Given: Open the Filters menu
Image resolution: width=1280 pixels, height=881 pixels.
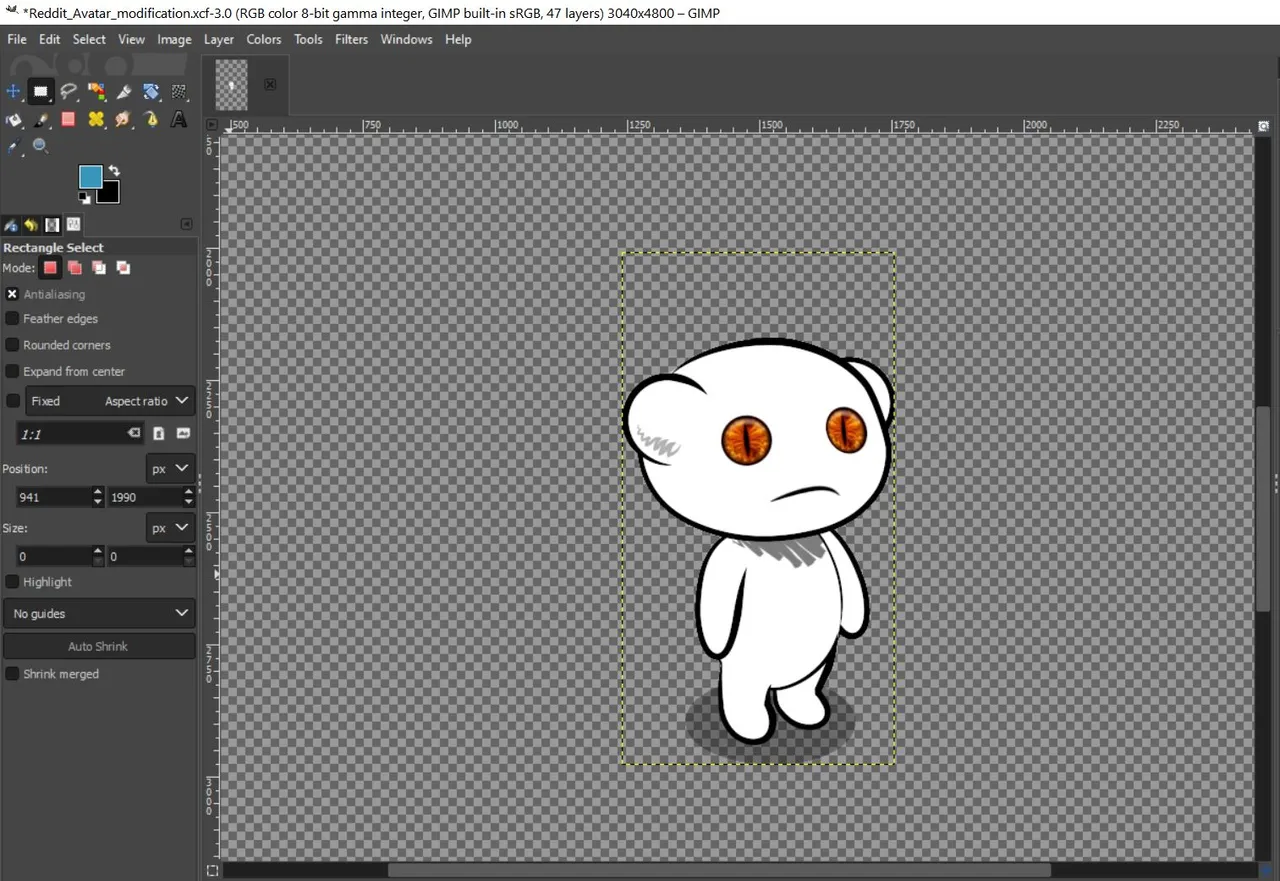Looking at the screenshot, I should pyautogui.click(x=351, y=39).
